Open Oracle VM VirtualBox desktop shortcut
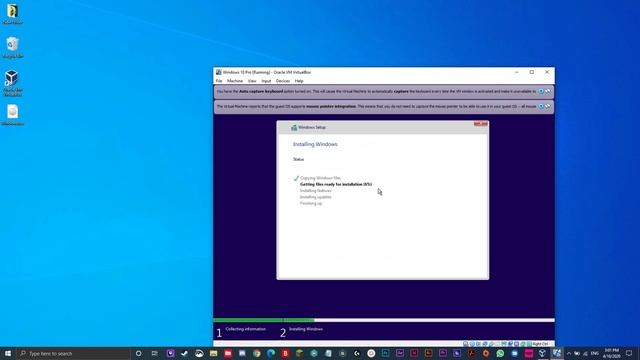The height and width of the screenshot is (360, 640). point(13,83)
